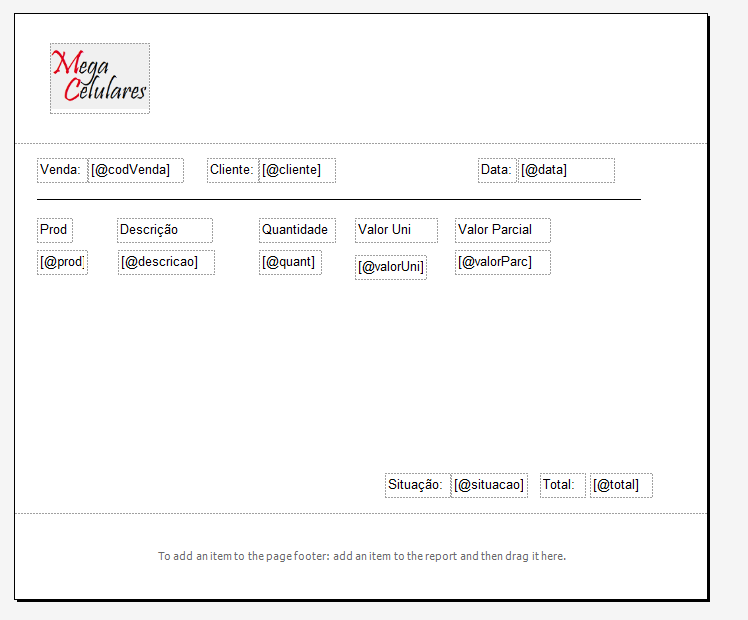748x620 pixels.
Task: Click the [@cliente] placeholder field
Action: (x=297, y=170)
